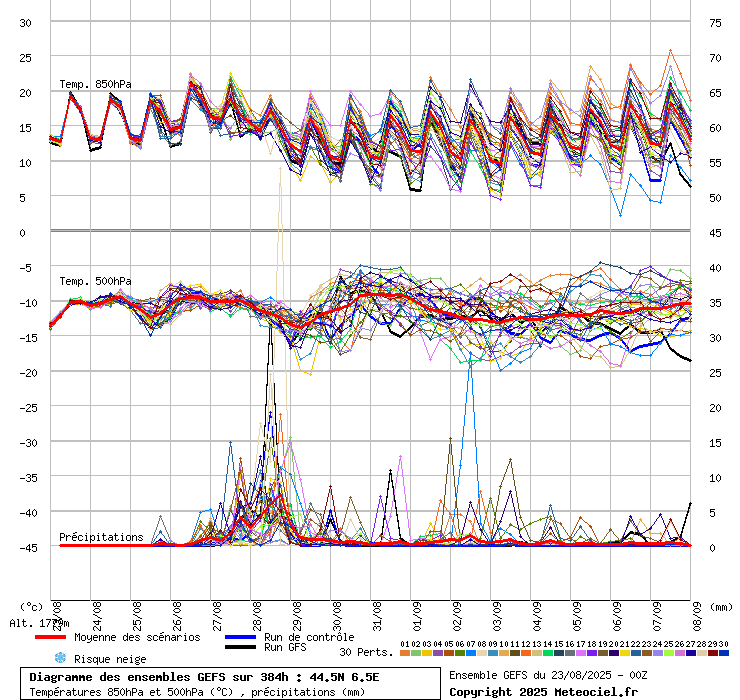Select perturbation 11 dark brown swatch
Image resolution: width=740 pixels, height=700 pixels.
coord(514,653)
